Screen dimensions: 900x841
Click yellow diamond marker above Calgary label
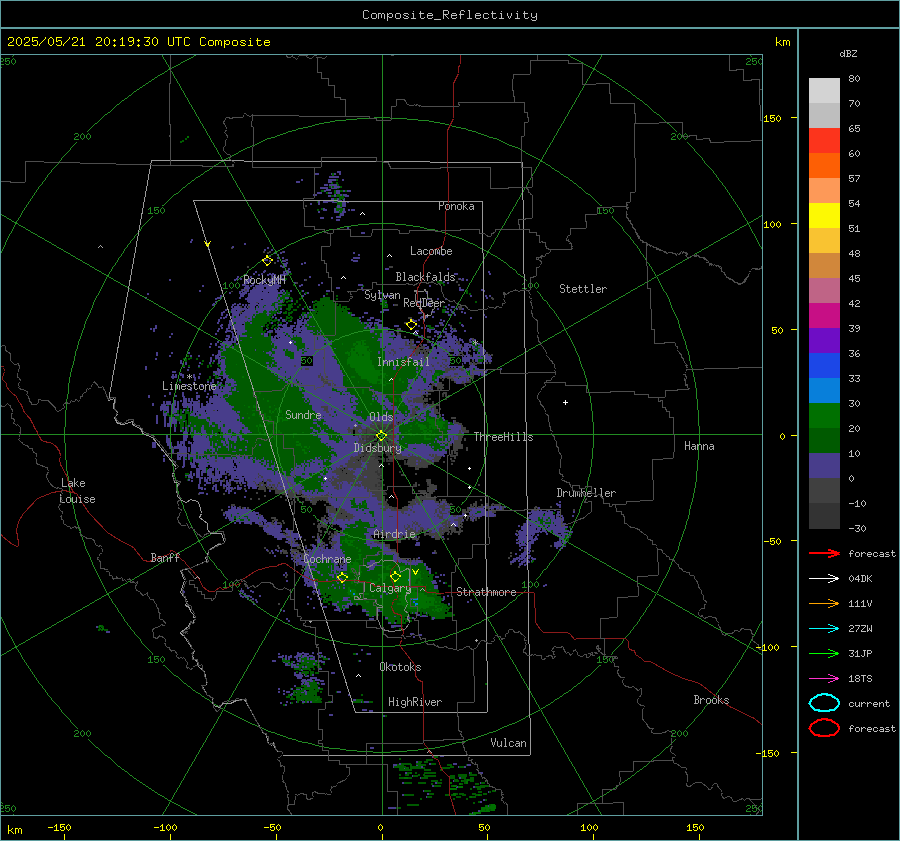pyautogui.click(x=395, y=576)
